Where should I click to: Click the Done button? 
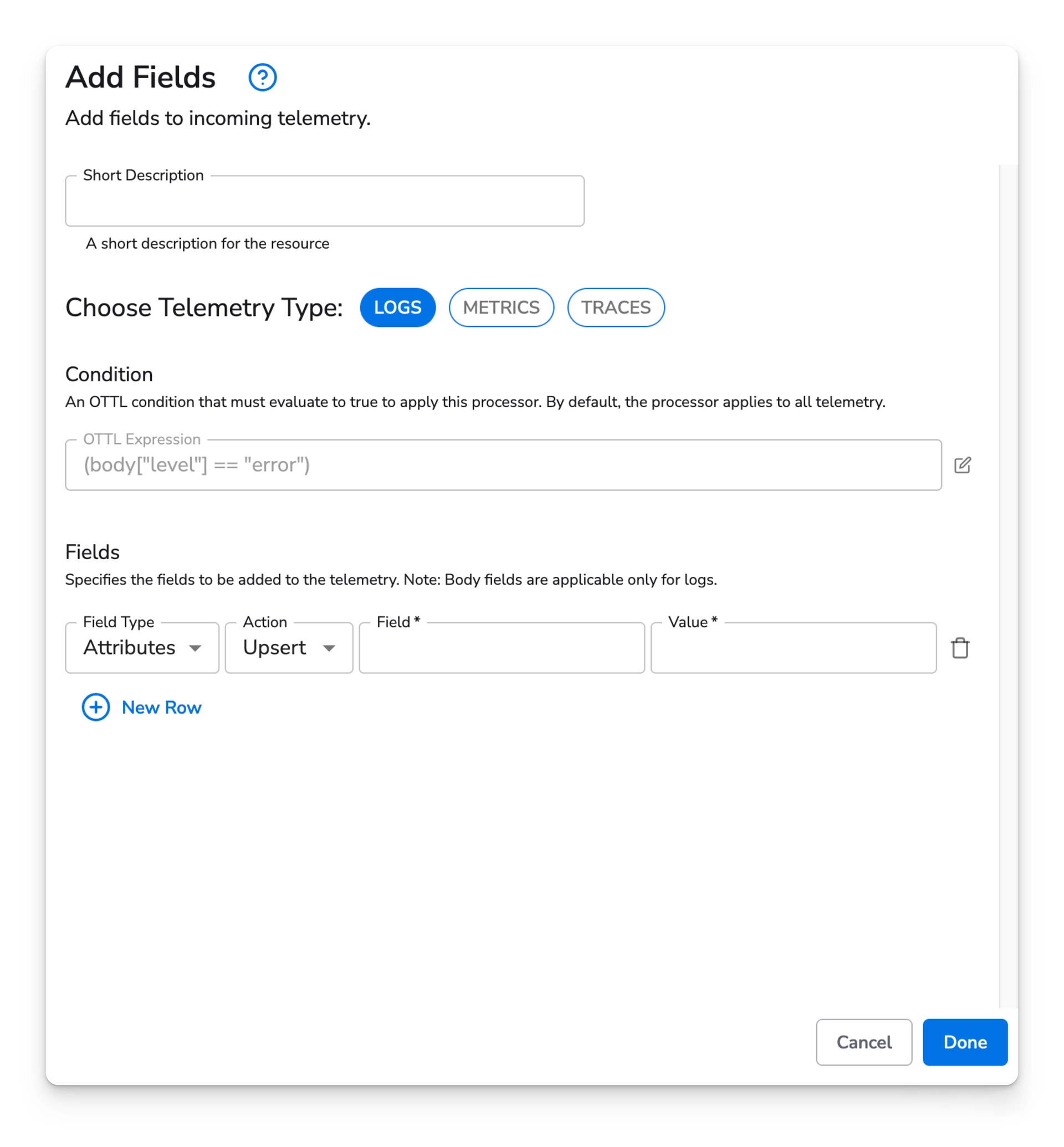point(965,1042)
